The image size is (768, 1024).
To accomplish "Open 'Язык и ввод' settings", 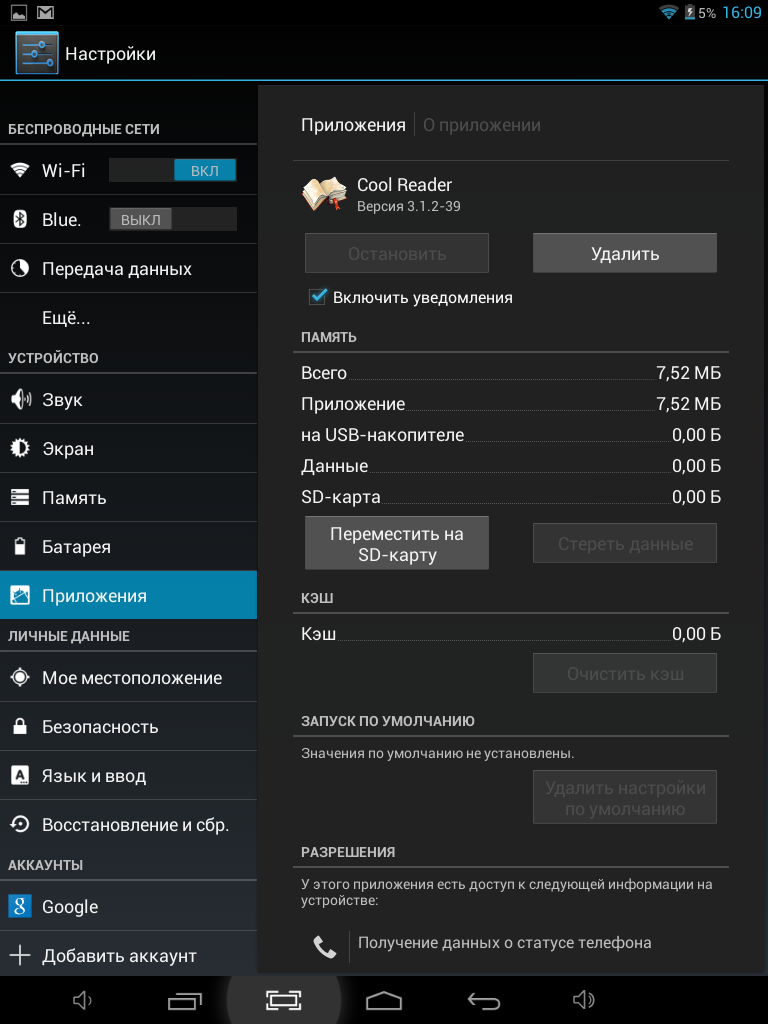I will tap(94, 776).
